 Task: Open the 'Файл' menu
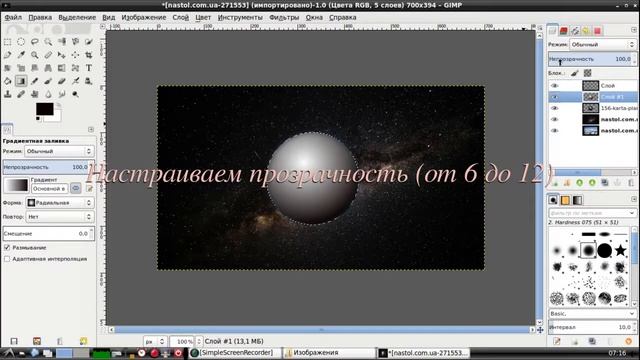click(x=13, y=18)
